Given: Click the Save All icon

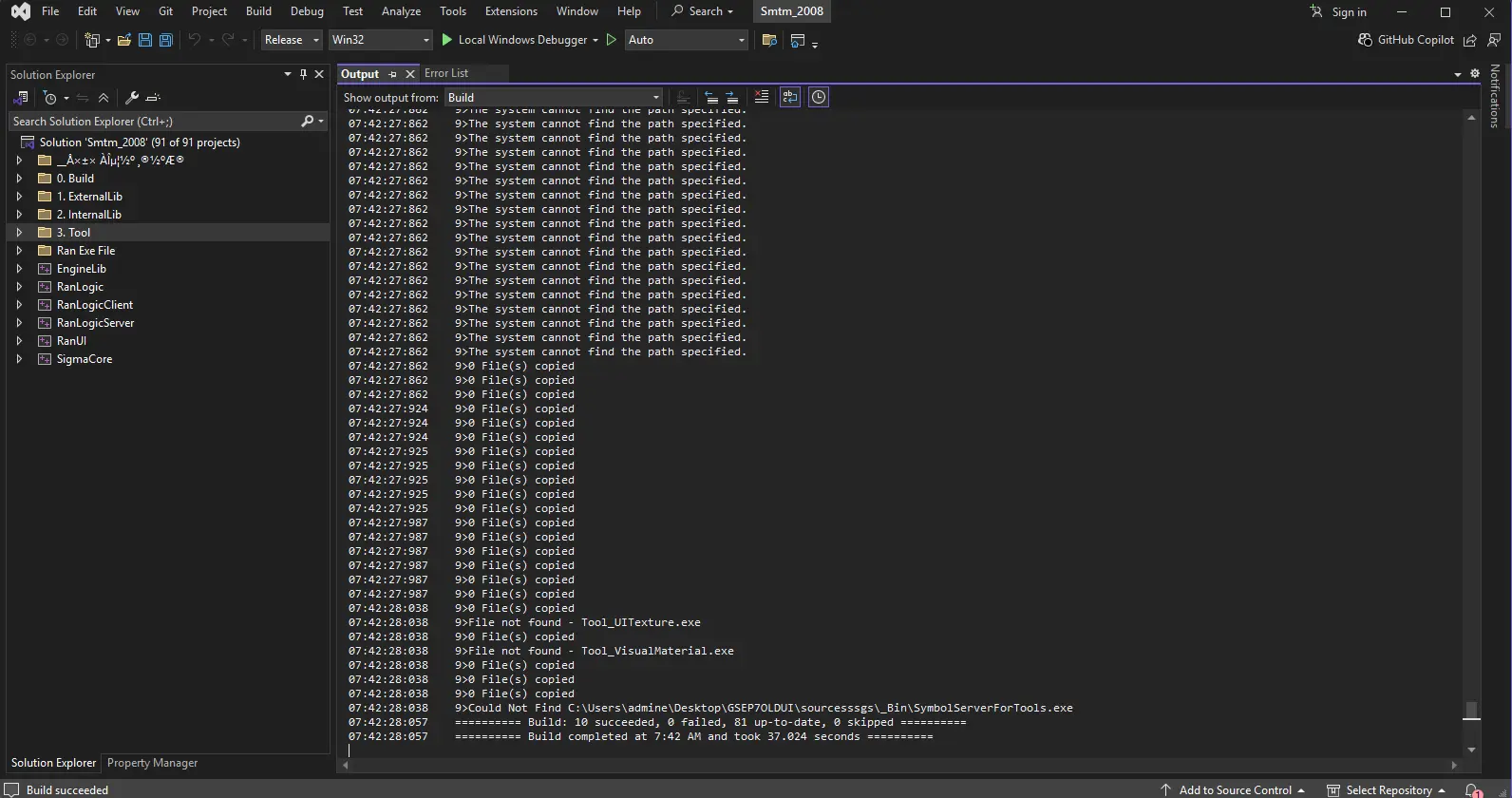Looking at the screenshot, I should (166, 40).
